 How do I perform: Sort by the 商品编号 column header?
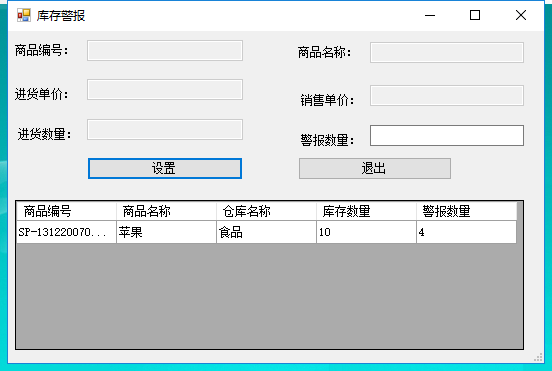tap(67, 211)
